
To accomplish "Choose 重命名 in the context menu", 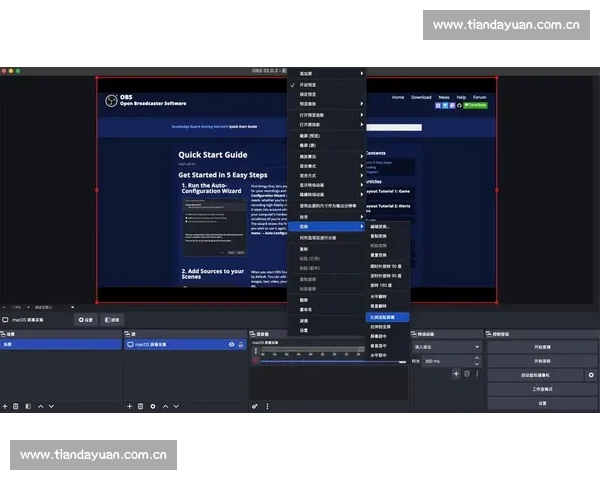I will (x=327, y=310).
